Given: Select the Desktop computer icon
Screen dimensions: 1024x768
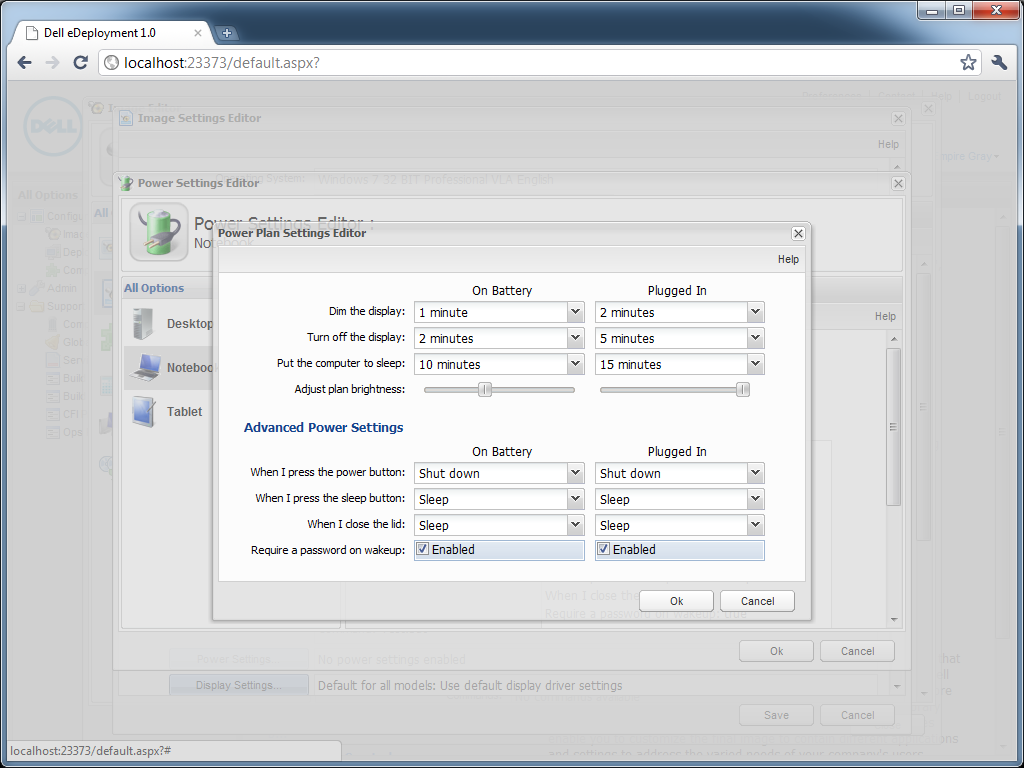Looking at the screenshot, I should click(143, 323).
